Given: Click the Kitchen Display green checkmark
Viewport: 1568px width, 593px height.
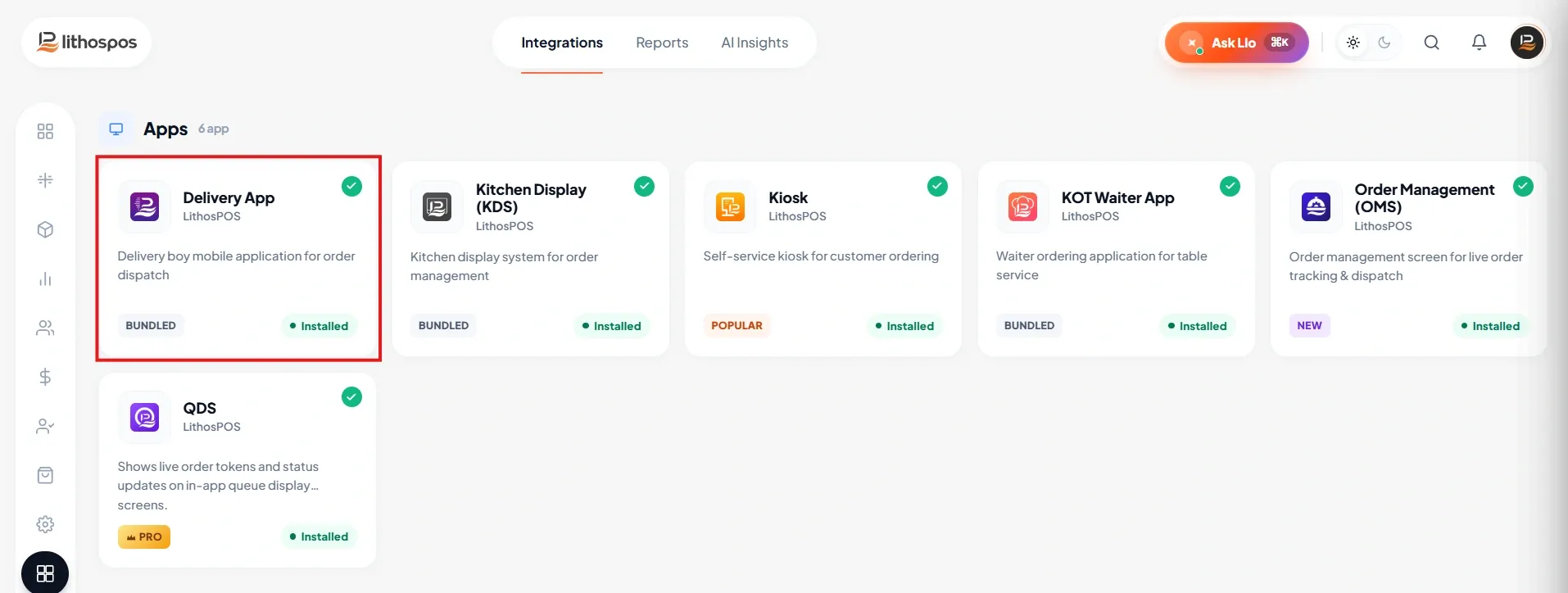Looking at the screenshot, I should coord(645,186).
